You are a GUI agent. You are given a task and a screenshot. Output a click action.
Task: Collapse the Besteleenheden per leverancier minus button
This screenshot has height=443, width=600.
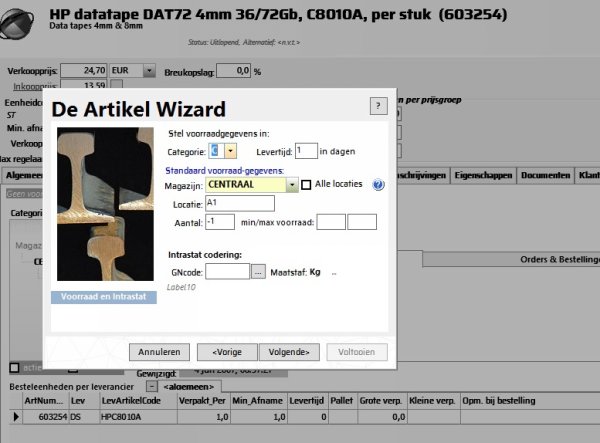point(152,386)
